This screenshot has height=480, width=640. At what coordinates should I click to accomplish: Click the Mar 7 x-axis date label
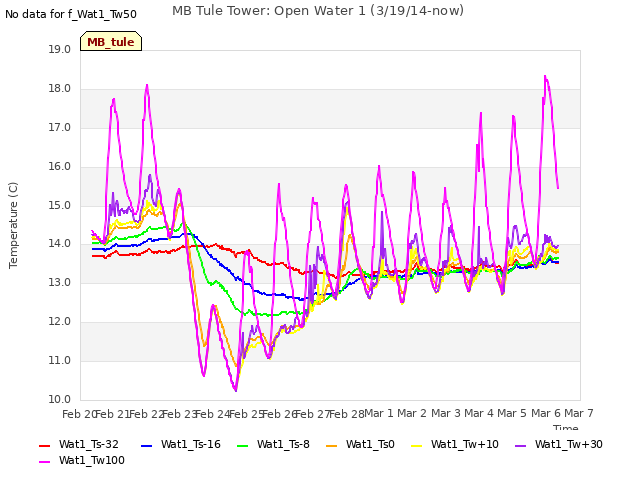coord(579,413)
